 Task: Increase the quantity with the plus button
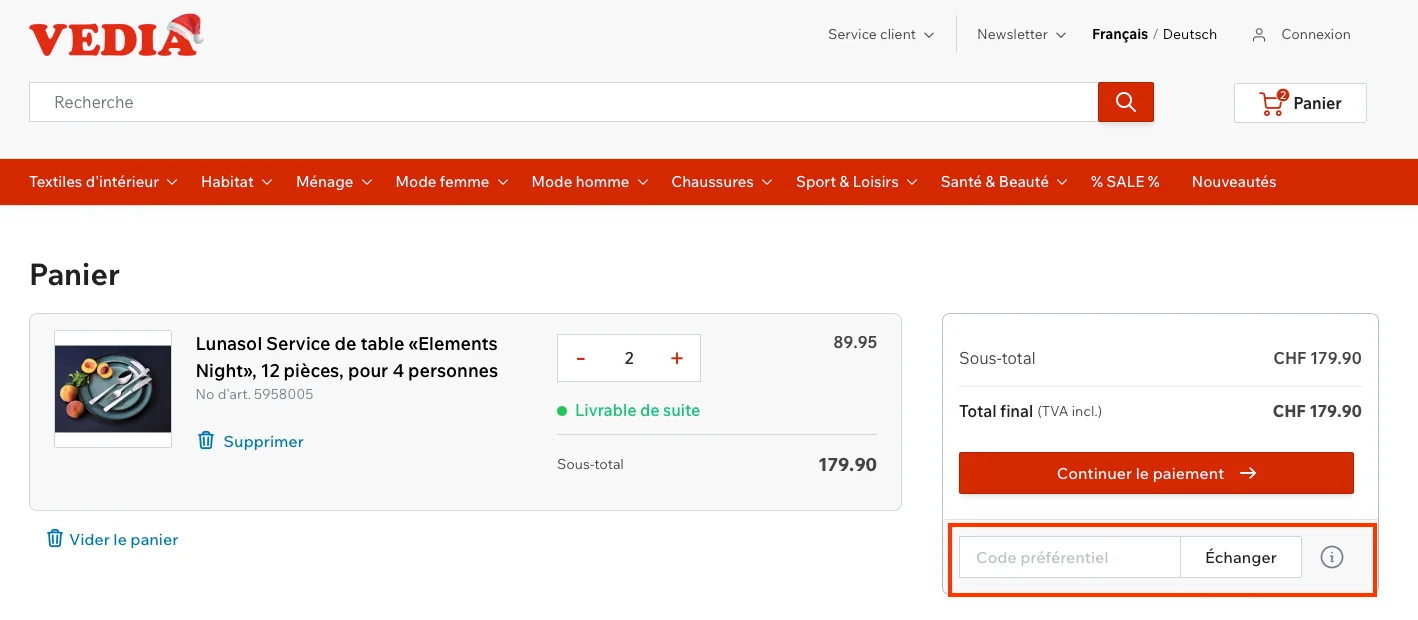(676, 357)
